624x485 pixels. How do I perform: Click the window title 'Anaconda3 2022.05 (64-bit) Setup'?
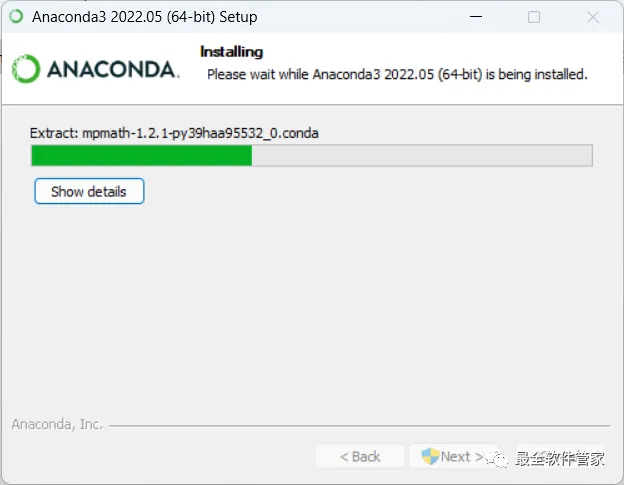click(144, 17)
